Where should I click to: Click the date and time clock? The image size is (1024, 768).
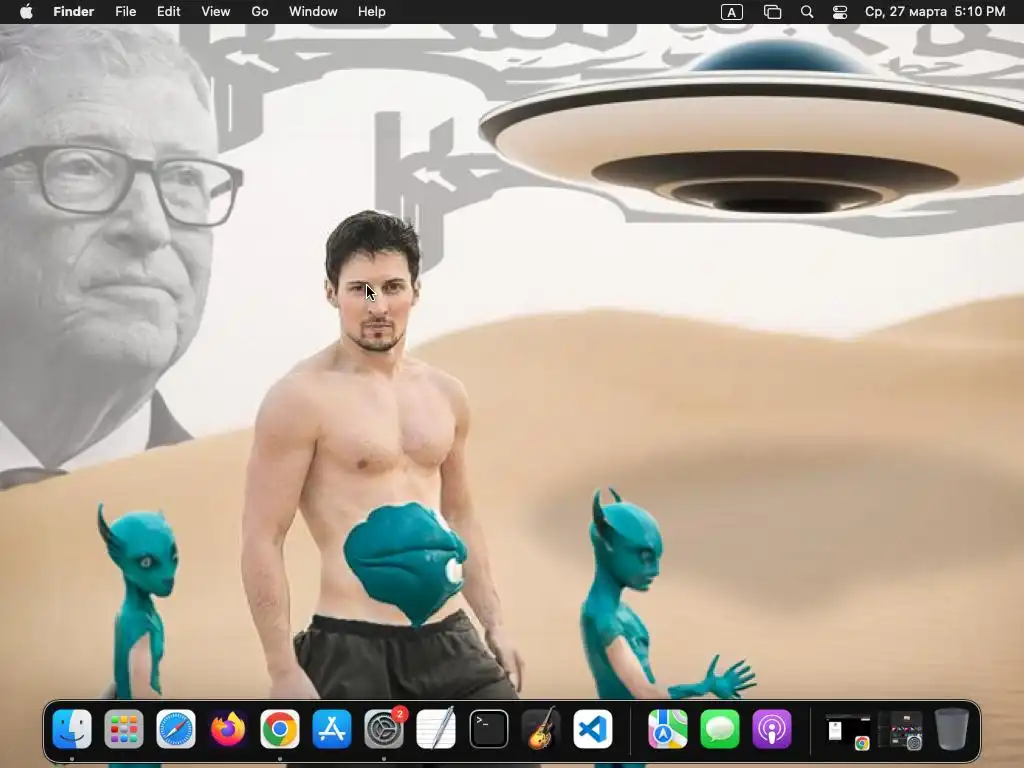pyautogui.click(x=935, y=12)
